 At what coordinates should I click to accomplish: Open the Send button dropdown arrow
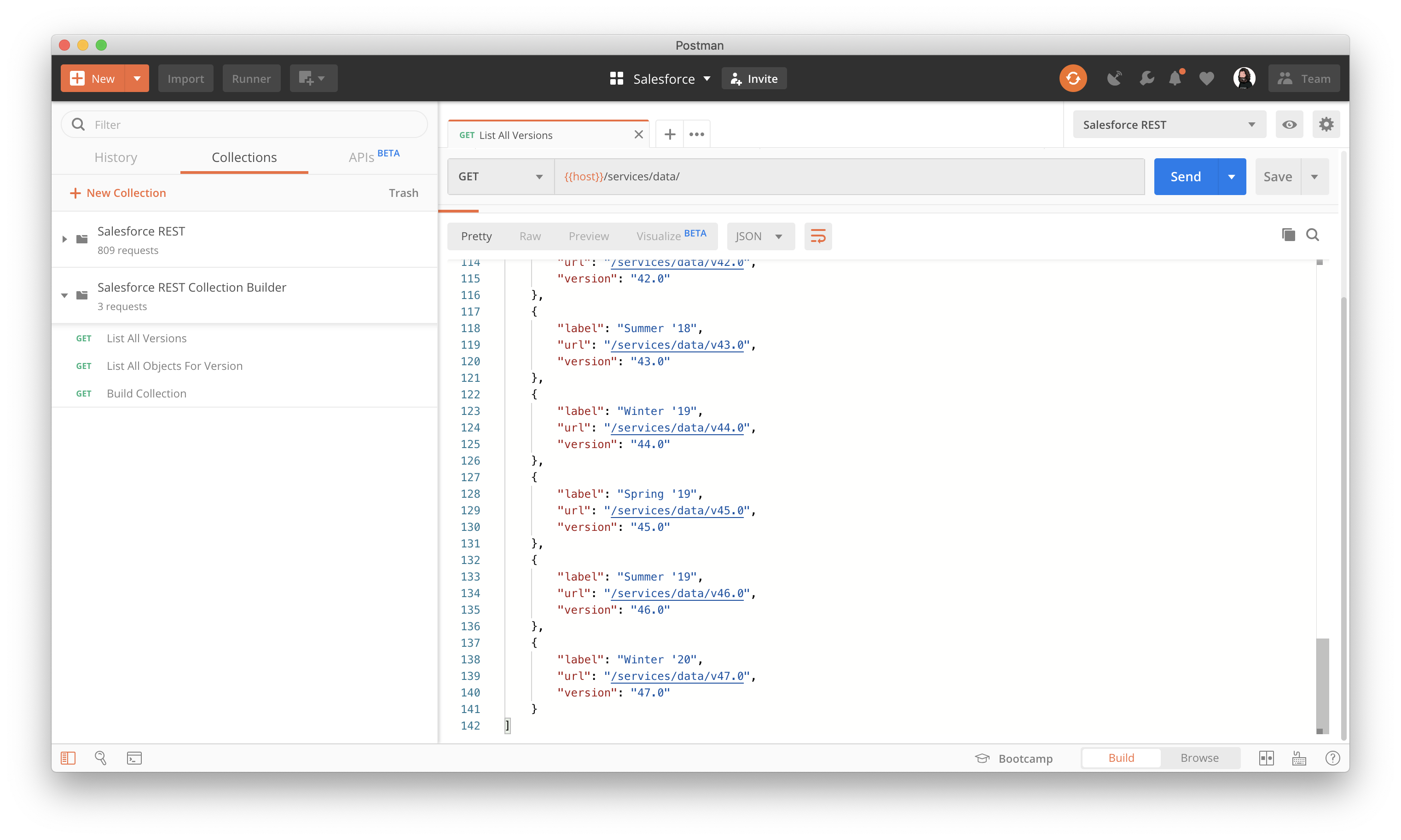pos(1231,177)
